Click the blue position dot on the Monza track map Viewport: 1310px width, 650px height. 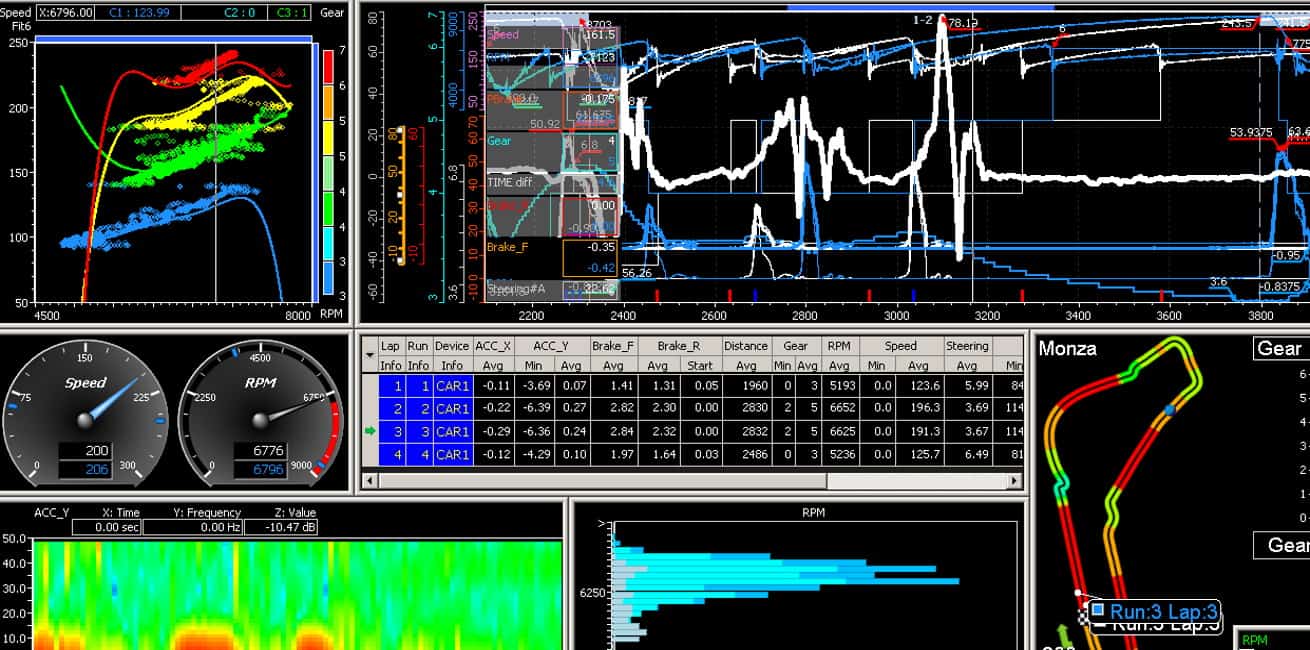pyautogui.click(x=1169, y=410)
